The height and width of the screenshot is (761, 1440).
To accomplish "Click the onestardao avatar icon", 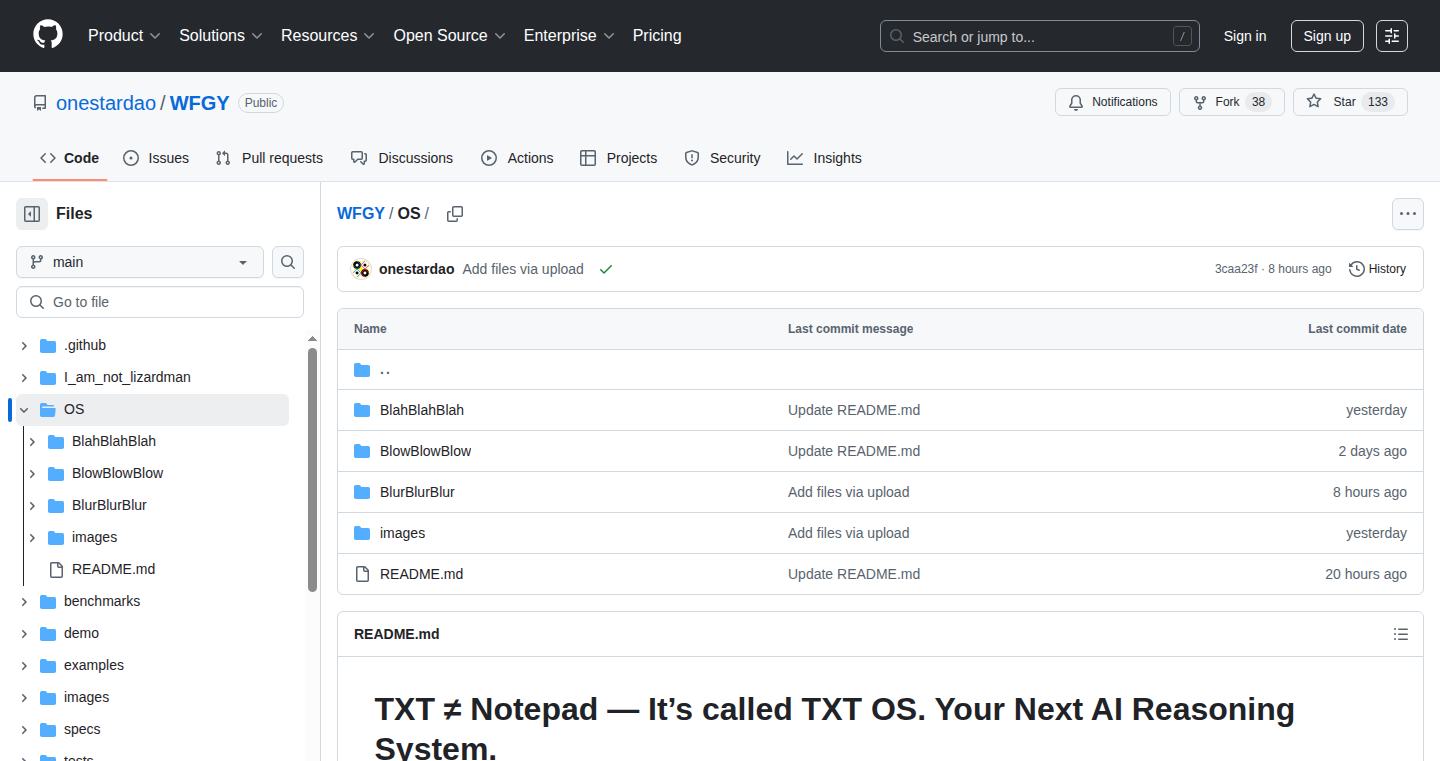I will pyautogui.click(x=361, y=269).
